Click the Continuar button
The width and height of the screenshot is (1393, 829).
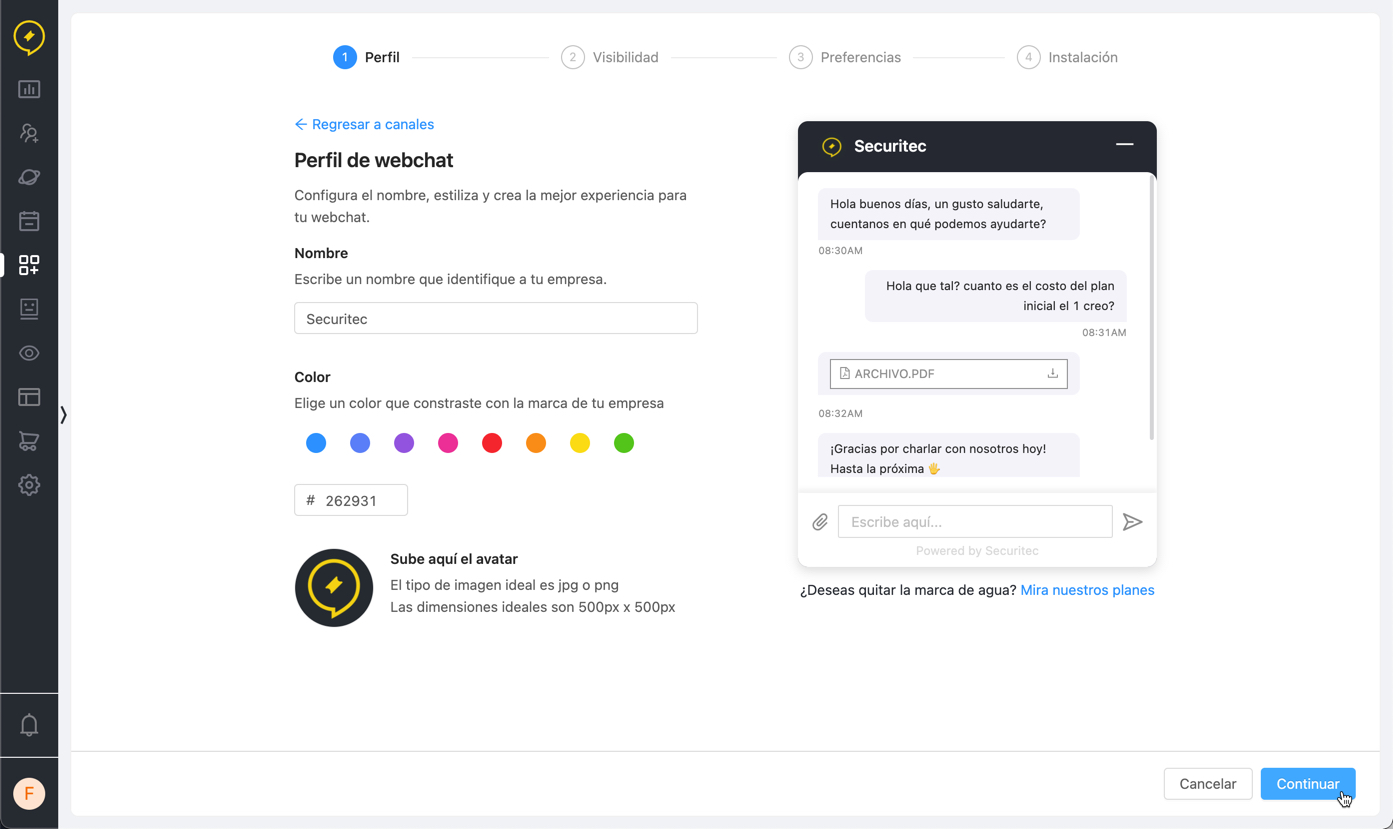1308,784
